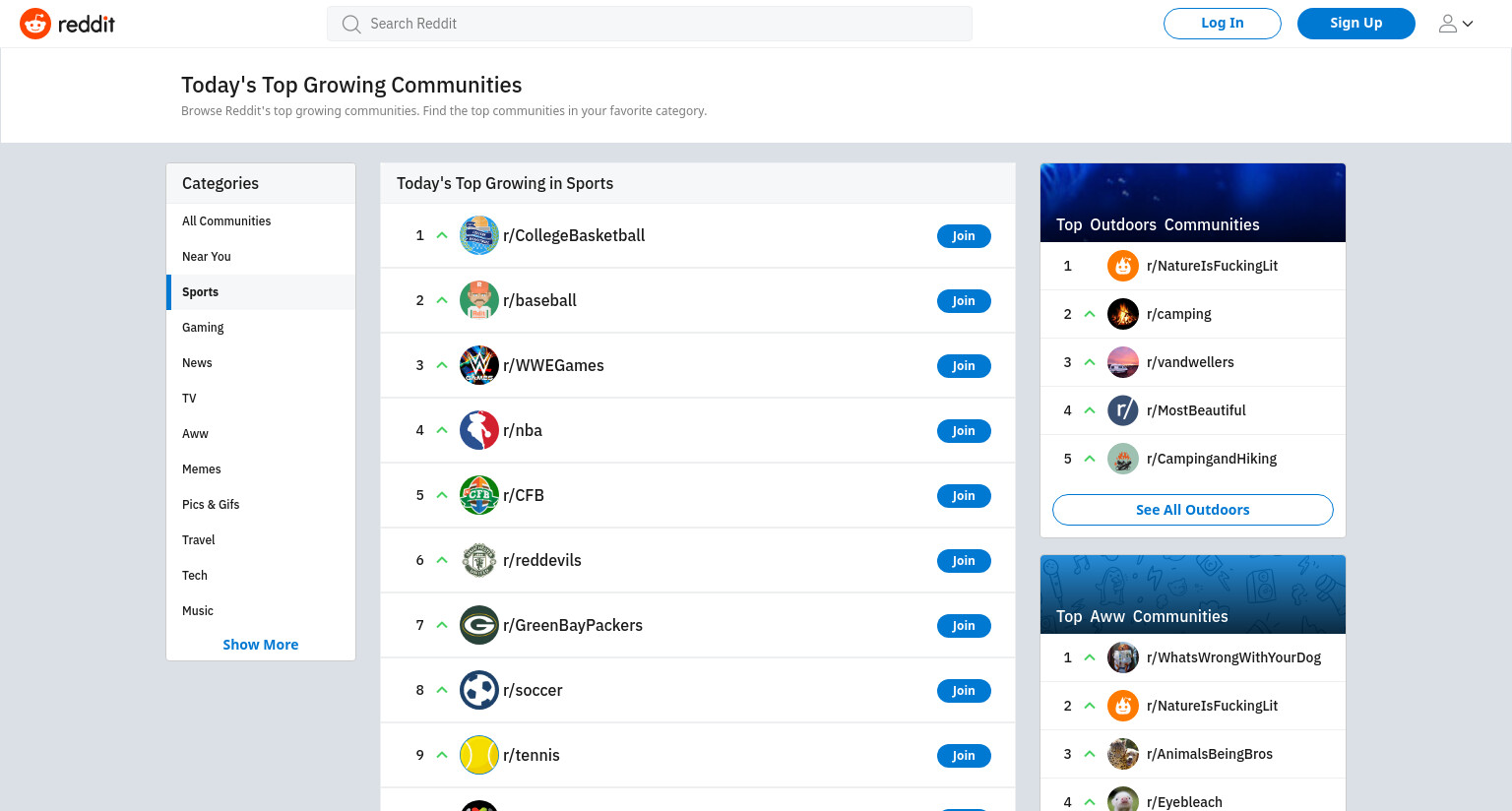Open r/AnimalsBeingBros community link
Image resolution: width=1512 pixels, height=811 pixels.
tap(1210, 754)
